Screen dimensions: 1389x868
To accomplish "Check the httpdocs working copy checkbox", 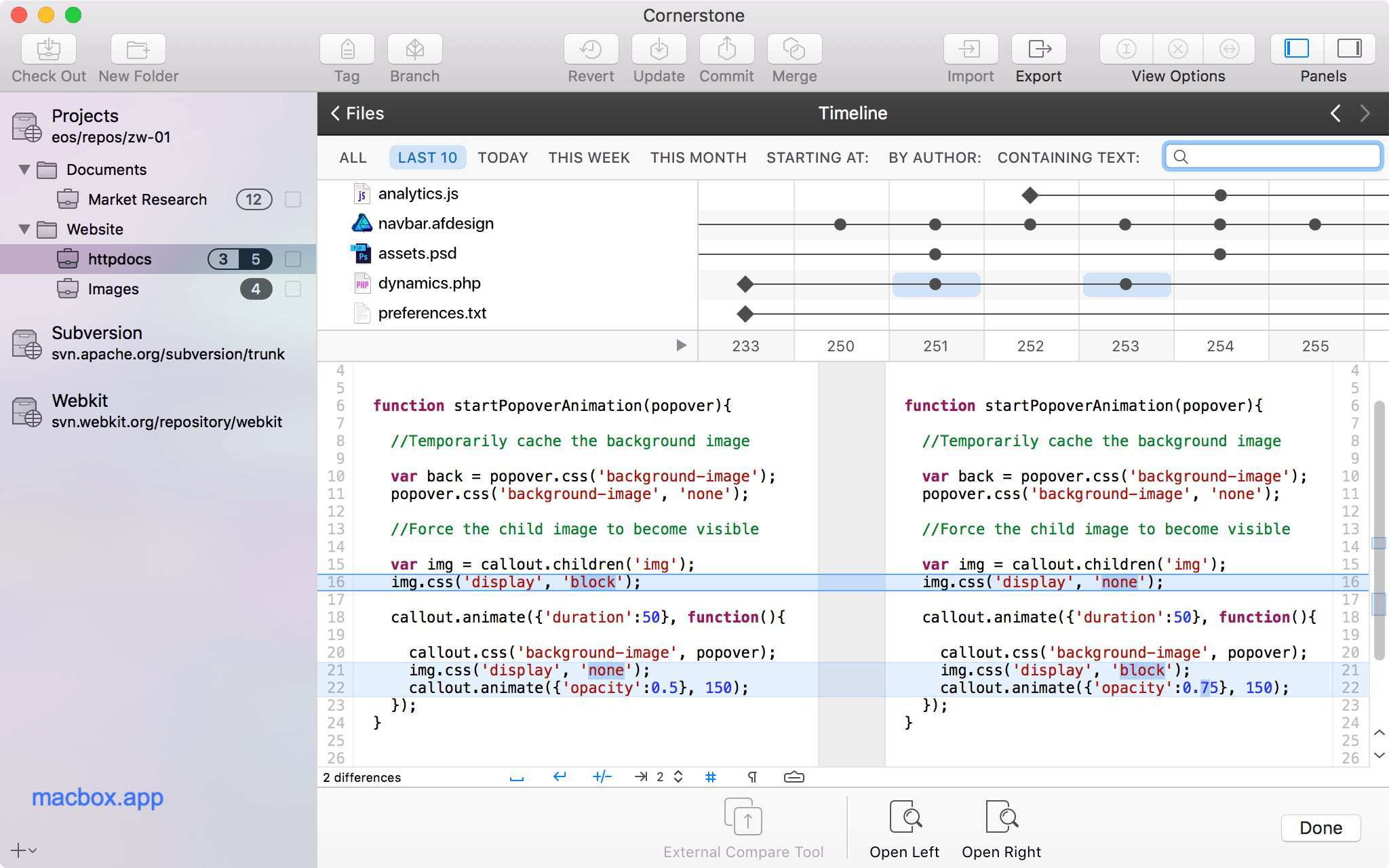I will tap(293, 259).
